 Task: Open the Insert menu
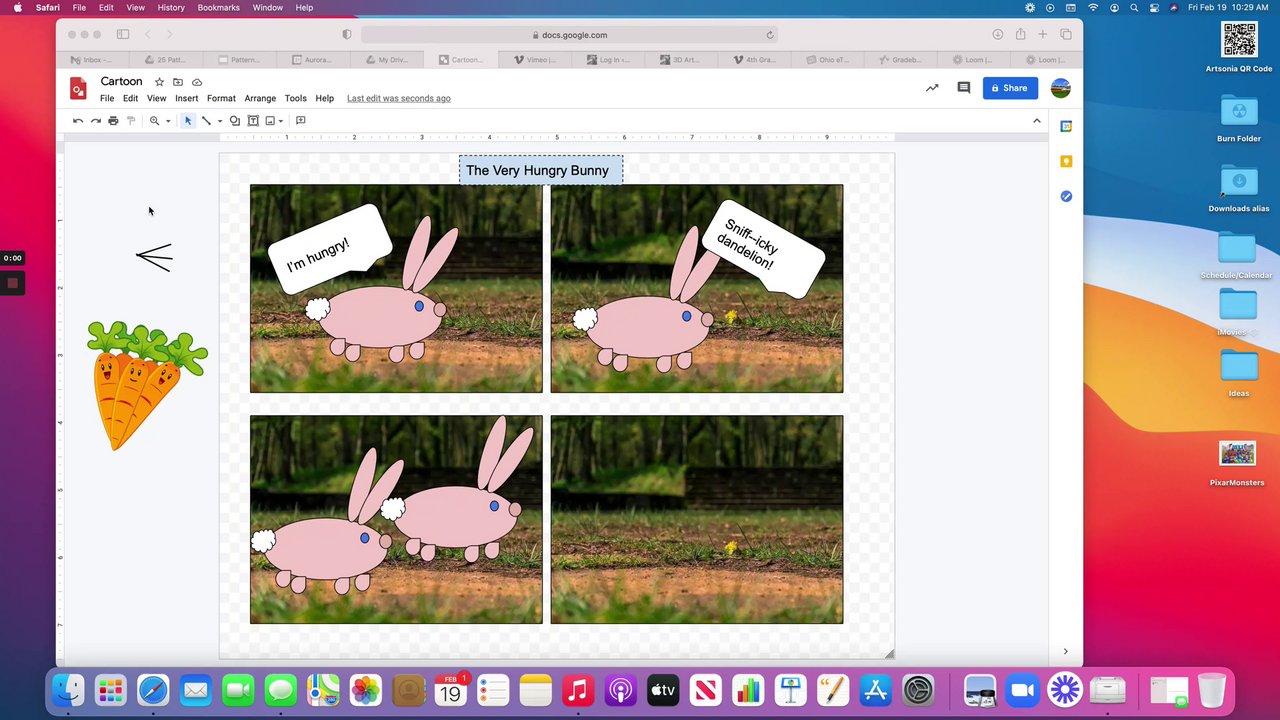(x=187, y=99)
